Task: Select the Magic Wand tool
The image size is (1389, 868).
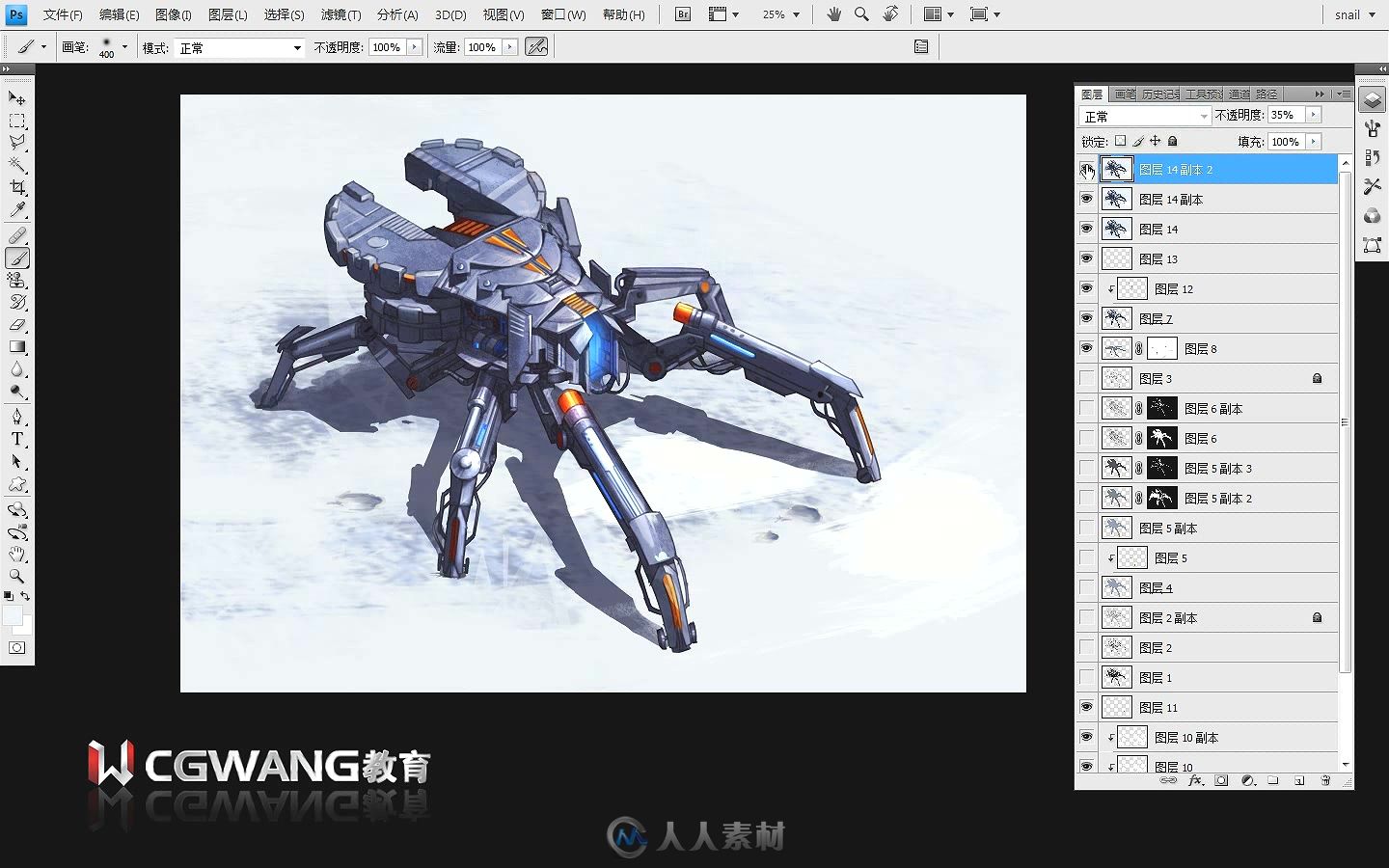Action: pos(17,165)
